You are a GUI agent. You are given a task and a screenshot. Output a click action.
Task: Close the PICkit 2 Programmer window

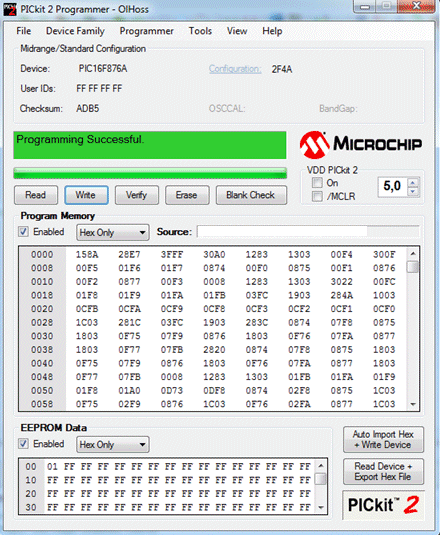416,6
